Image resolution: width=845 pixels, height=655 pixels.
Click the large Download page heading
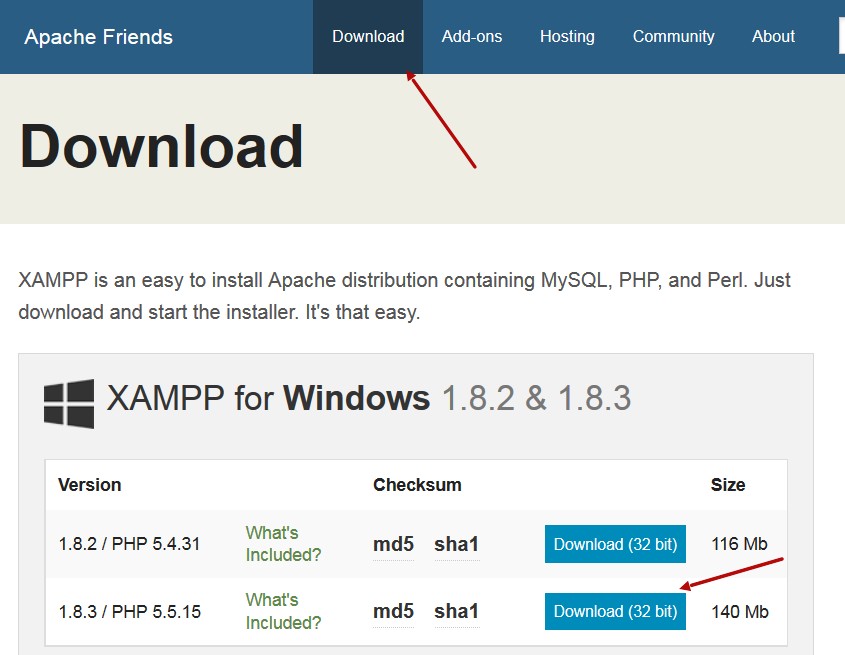tap(161, 146)
